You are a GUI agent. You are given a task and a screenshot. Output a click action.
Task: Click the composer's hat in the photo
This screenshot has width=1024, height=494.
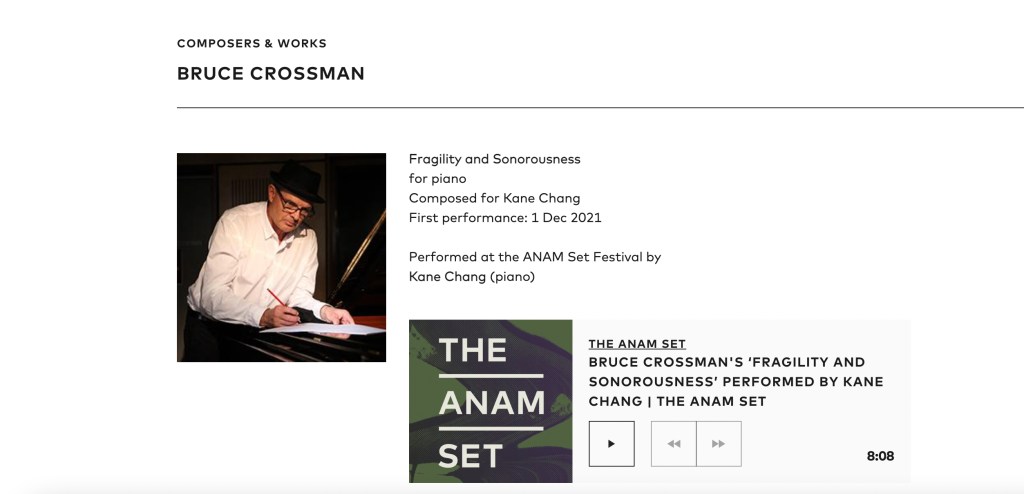297,181
